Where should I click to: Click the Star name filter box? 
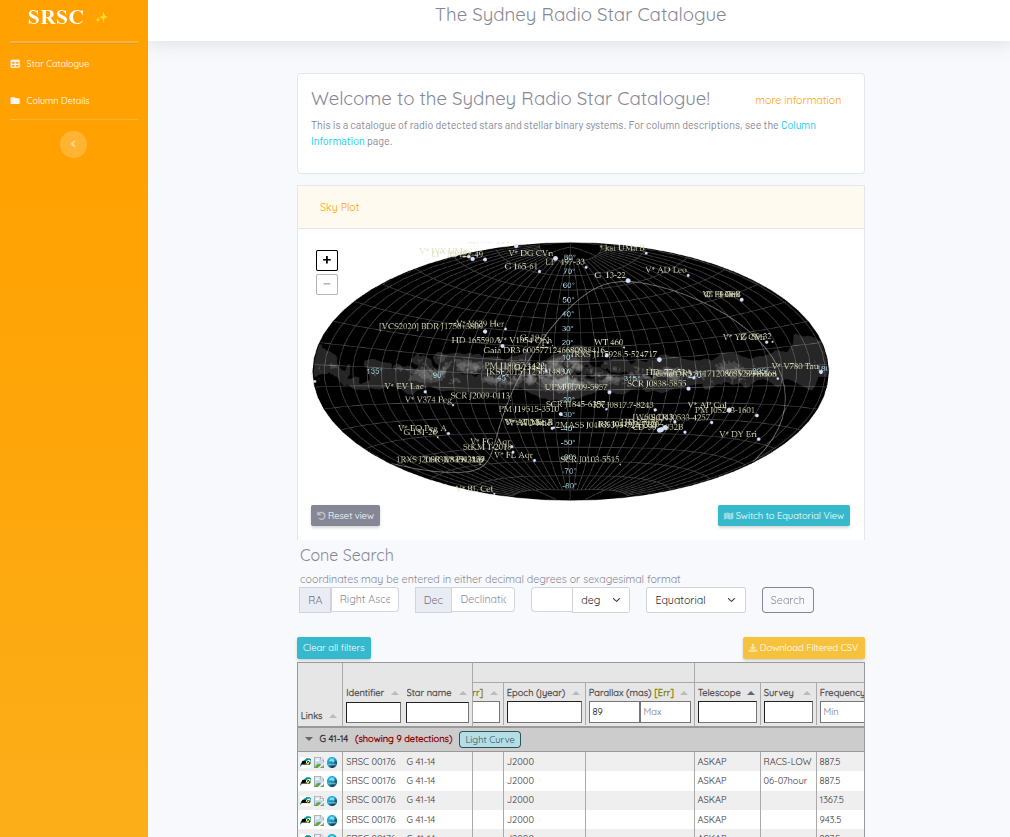[x=437, y=712]
